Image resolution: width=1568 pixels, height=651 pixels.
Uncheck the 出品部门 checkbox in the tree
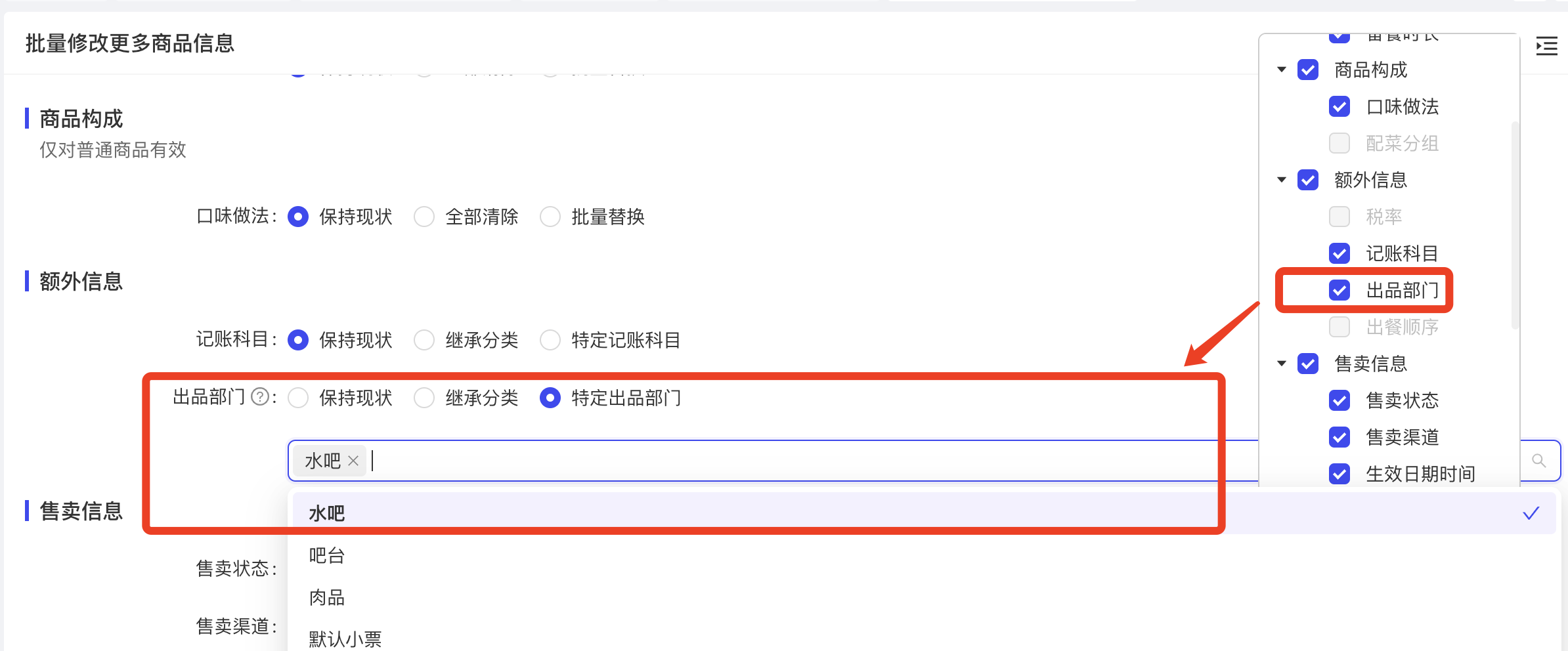[1339, 290]
